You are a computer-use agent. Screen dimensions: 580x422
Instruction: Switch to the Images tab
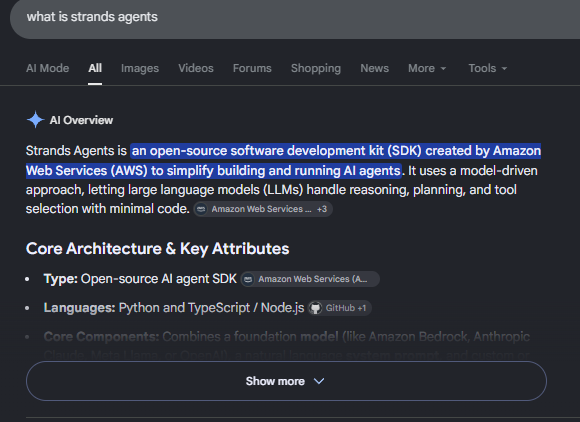pos(140,68)
